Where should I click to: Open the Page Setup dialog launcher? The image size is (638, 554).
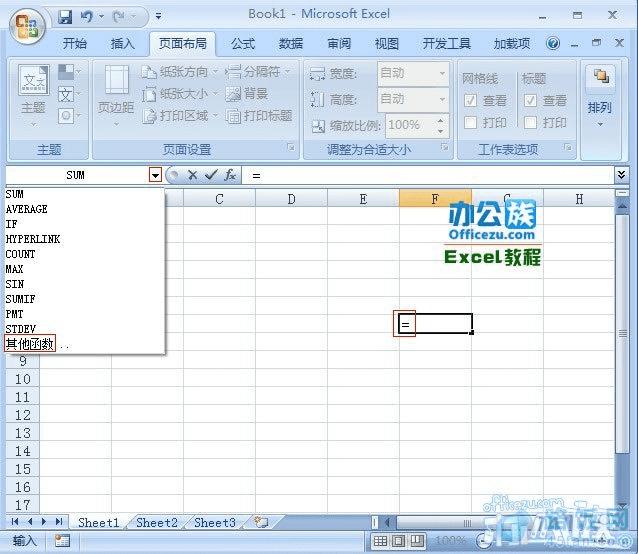click(x=291, y=148)
